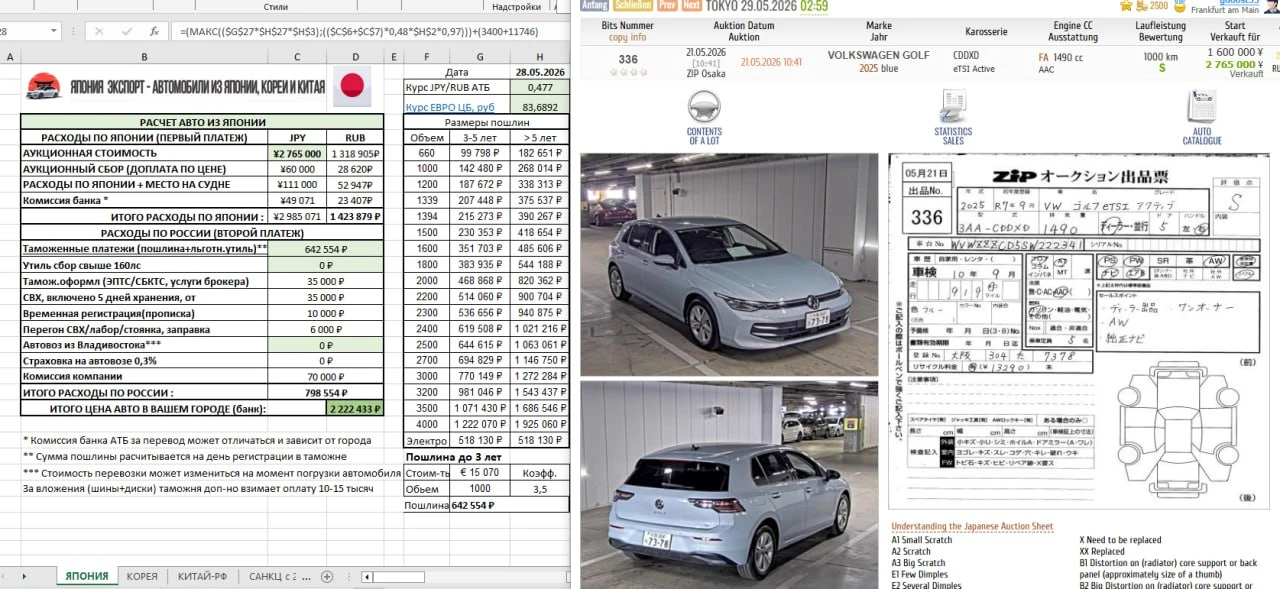Click the Japan flag image in spreadsheet
This screenshot has width=1280, height=589.
pyautogui.click(x=352, y=87)
